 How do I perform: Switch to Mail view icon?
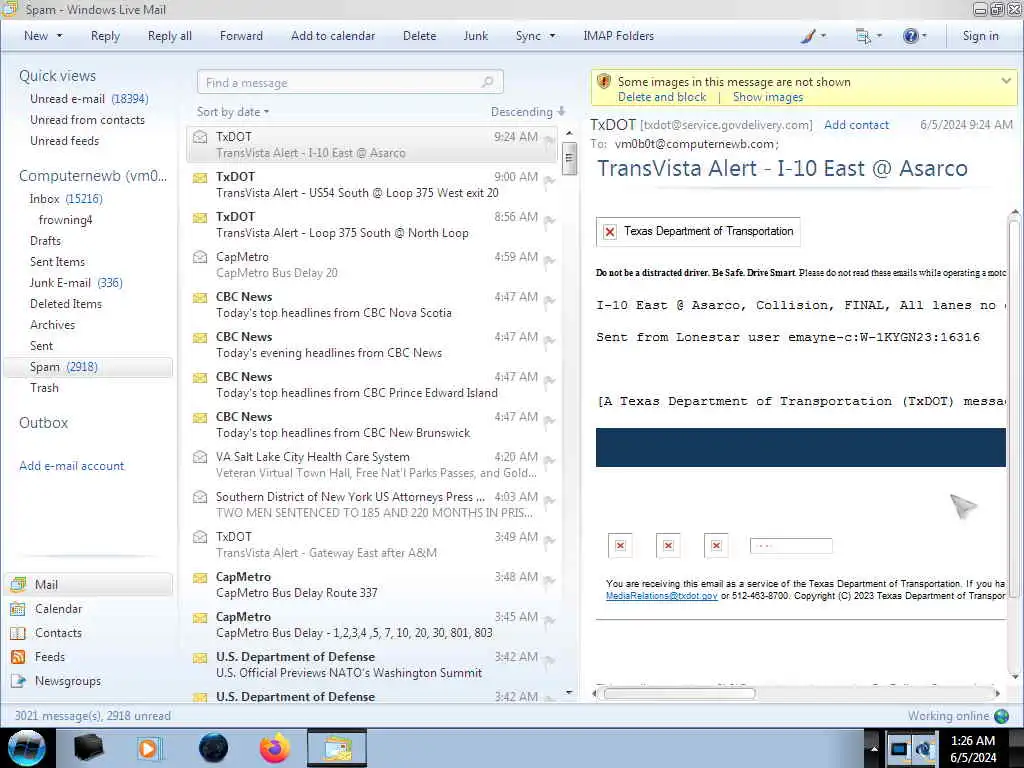tap(18, 584)
